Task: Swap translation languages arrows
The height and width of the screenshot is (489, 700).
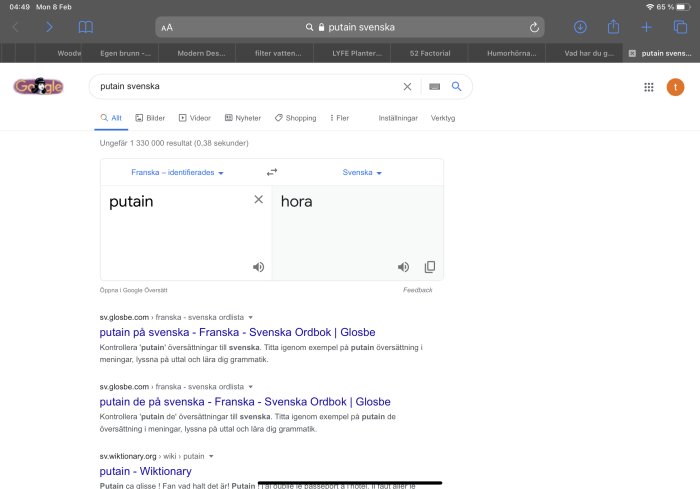Action: 272,172
